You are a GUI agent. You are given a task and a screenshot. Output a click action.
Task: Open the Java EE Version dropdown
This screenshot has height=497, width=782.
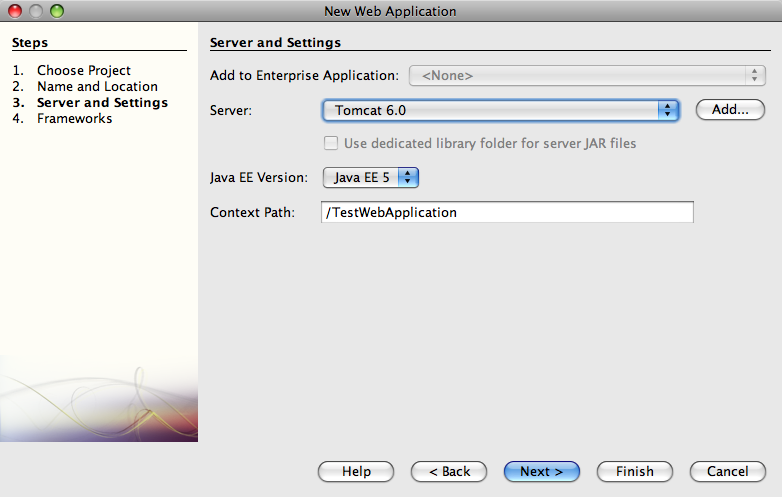(371, 177)
